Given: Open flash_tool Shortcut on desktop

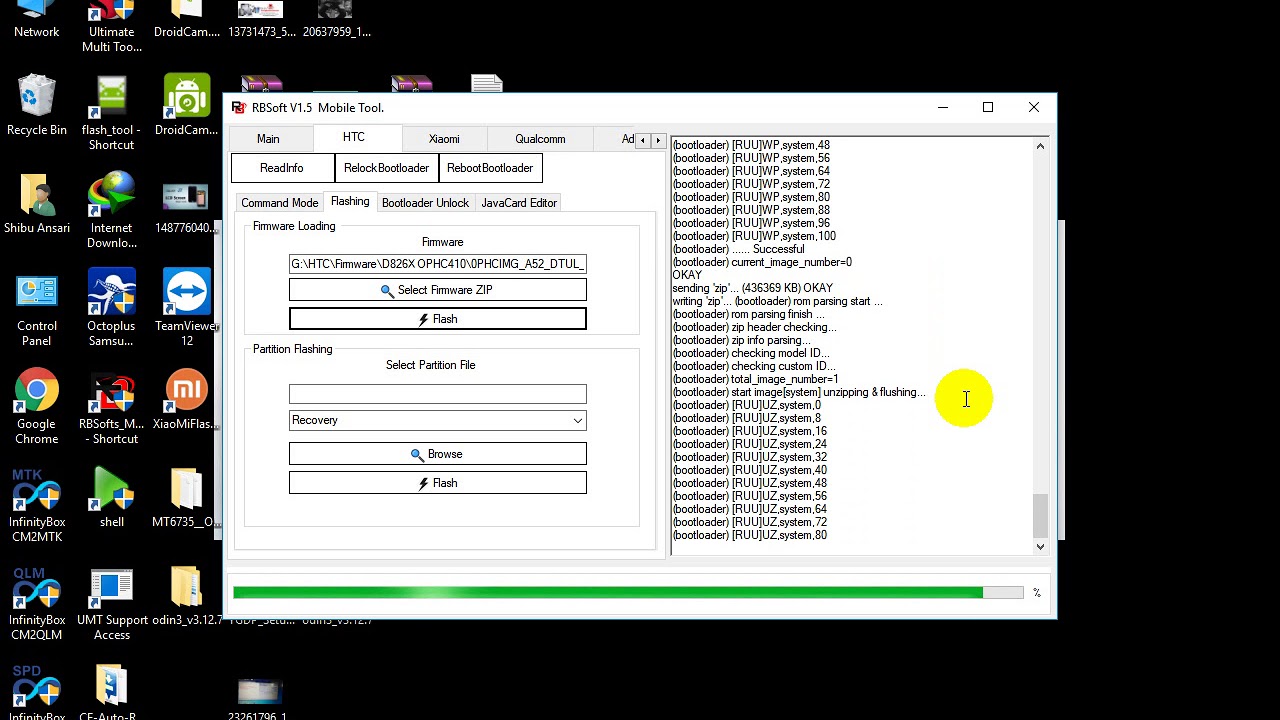Looking at the screenshot, I should 111,113.
